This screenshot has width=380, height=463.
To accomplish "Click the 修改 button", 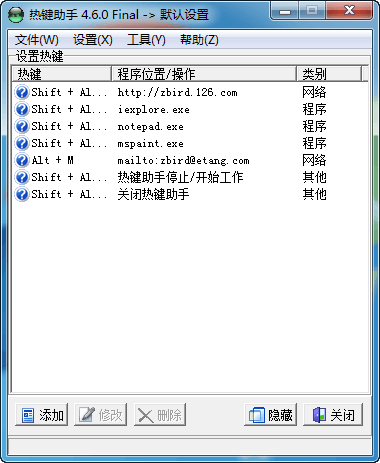I will (x=101, y=415).
